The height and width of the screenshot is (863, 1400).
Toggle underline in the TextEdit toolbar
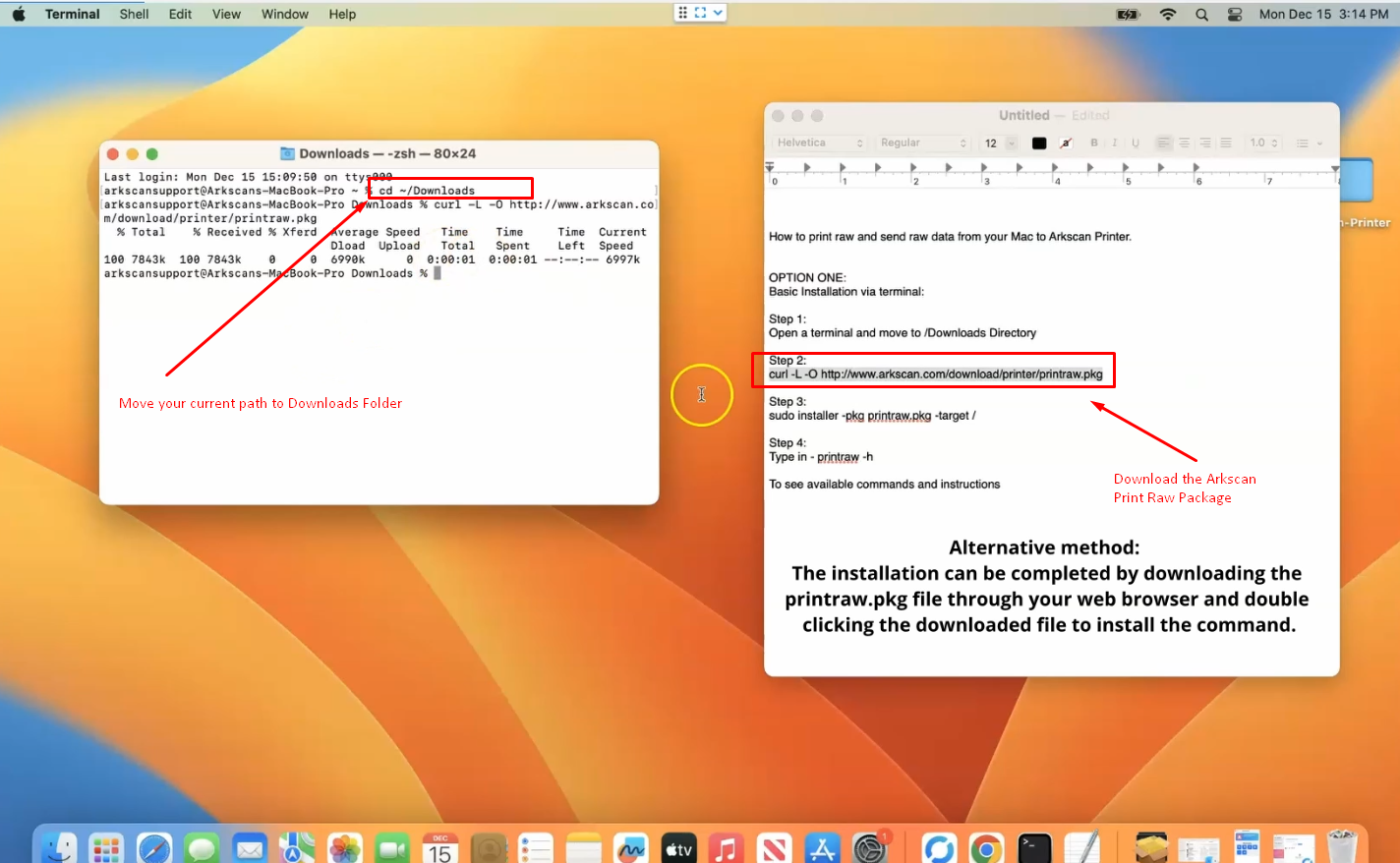point(1136,143)
